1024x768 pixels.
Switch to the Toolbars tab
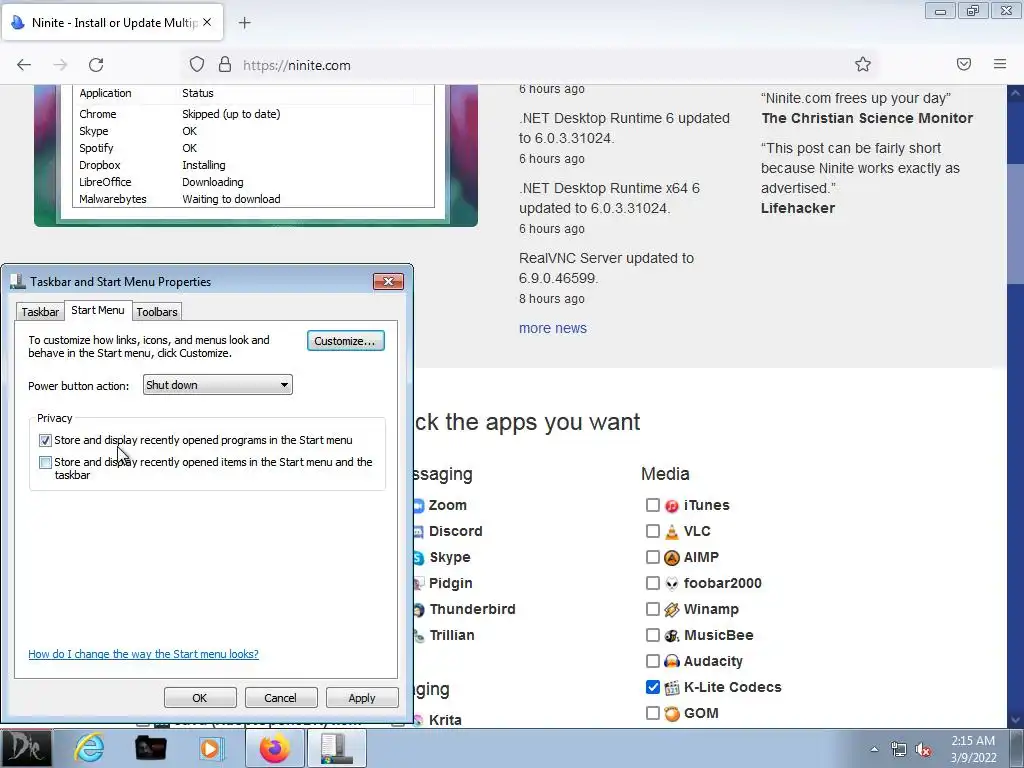pyautogui.click(x=157, y=312)
